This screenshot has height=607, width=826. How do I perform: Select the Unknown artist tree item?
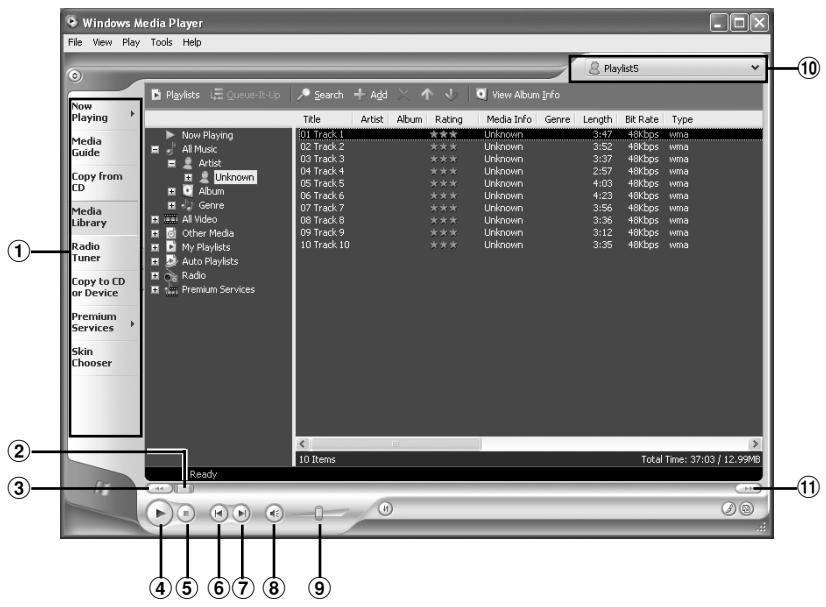(234, 177)
